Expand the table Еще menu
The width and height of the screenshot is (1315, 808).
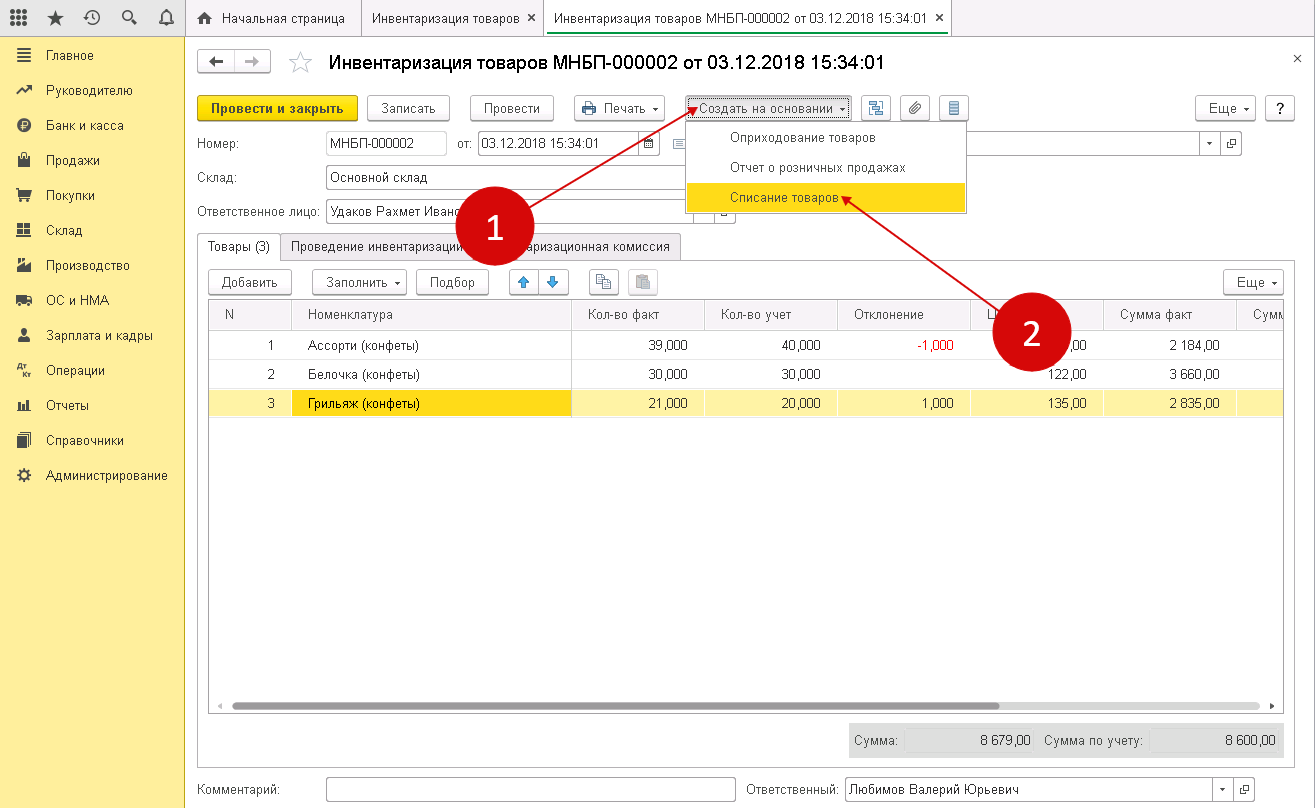pyautogui.click(x=1253, y=282)
